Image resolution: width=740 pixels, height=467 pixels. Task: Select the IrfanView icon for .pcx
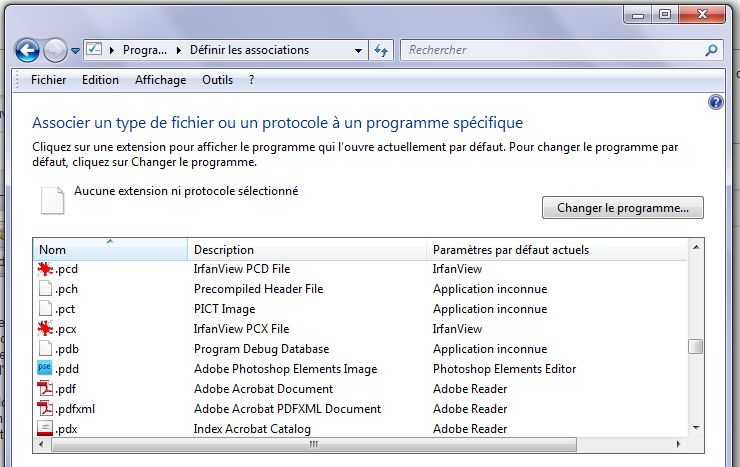44,329
